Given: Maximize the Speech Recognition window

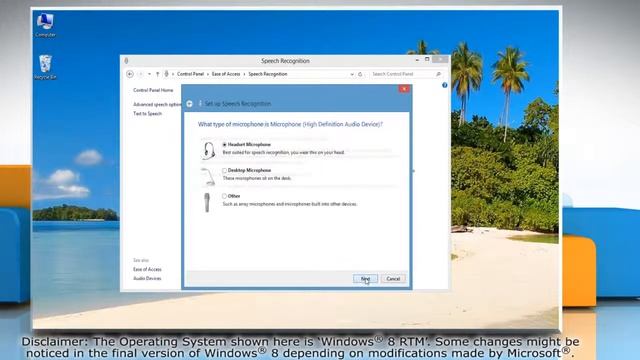Looking at the screenshot, I should (x=427, y=60).
